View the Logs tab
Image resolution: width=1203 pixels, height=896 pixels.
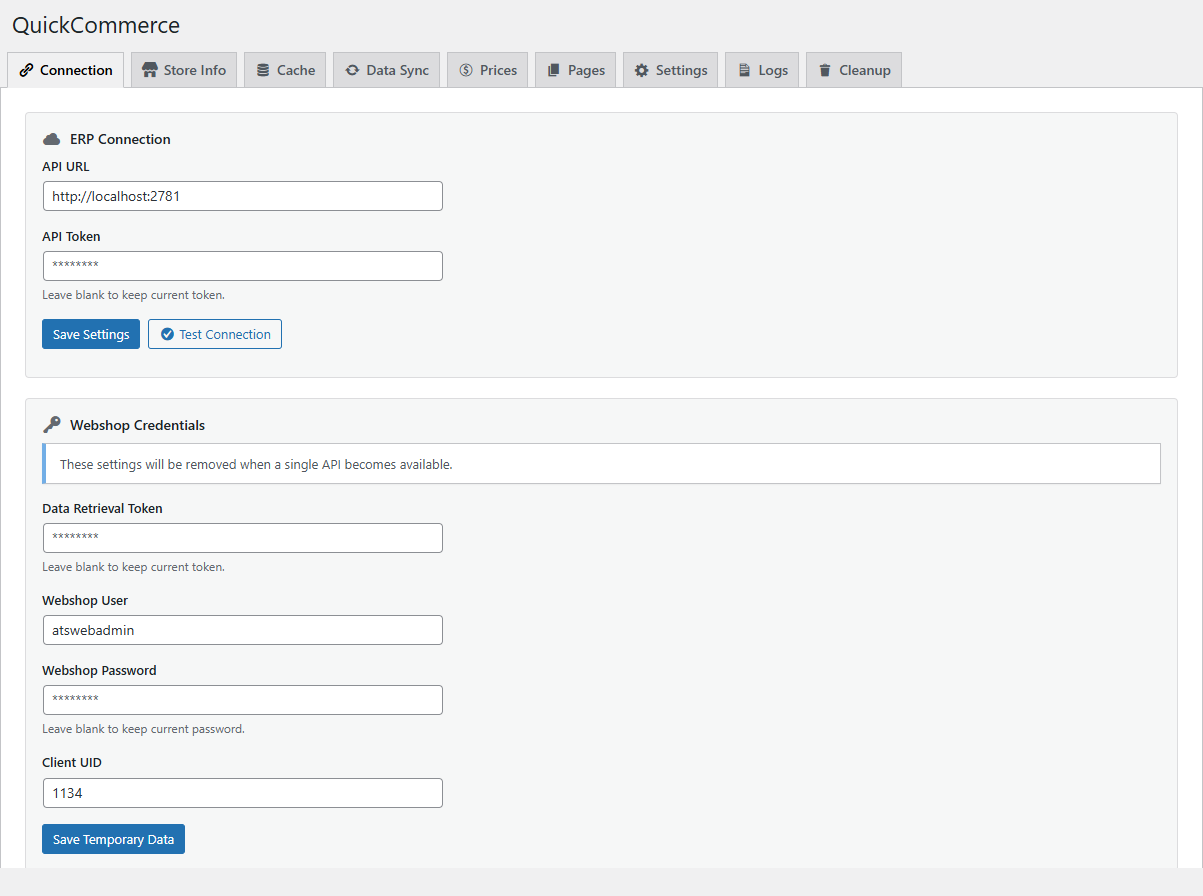pos(762,70)
